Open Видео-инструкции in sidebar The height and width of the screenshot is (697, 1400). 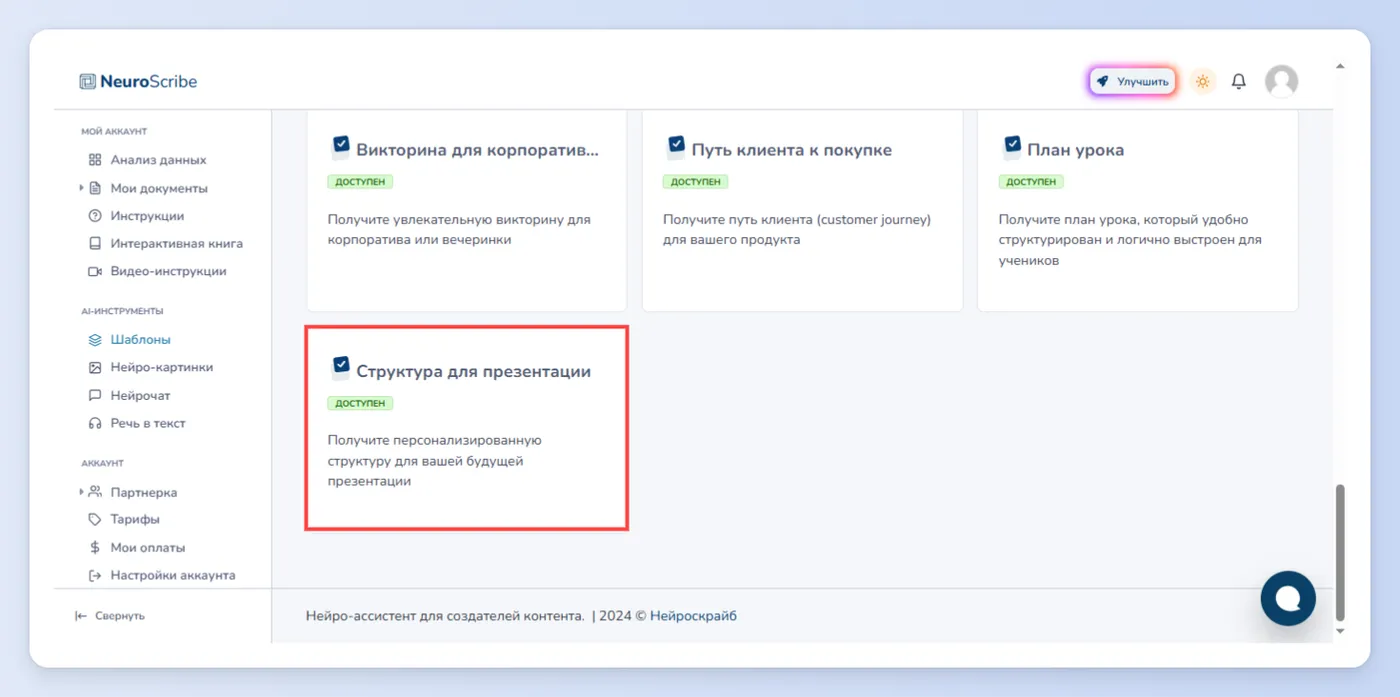[x=168, y=272]
